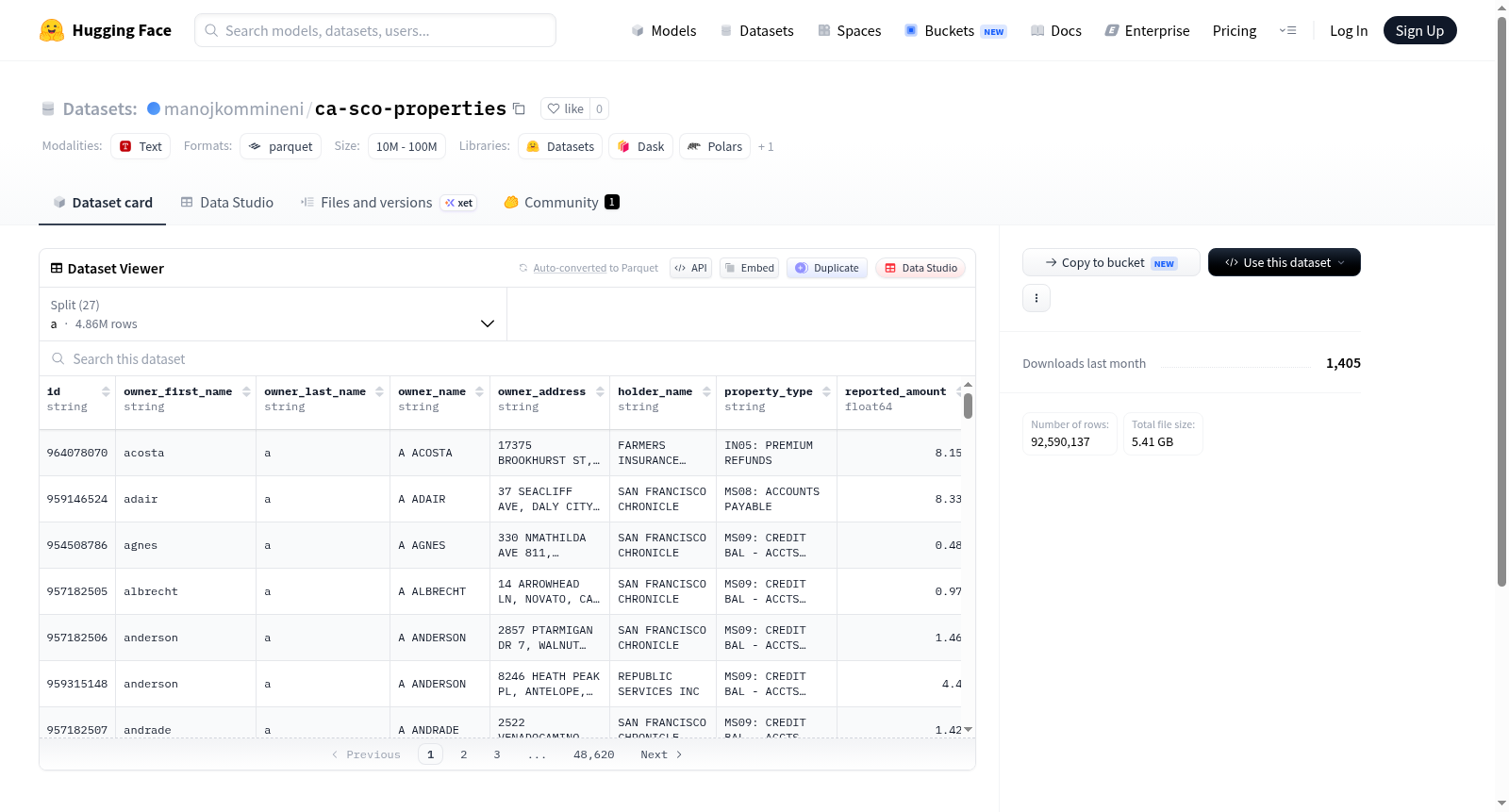Open the Community tab
Viewport: 1509px width, 812px height.
point(561,202)
